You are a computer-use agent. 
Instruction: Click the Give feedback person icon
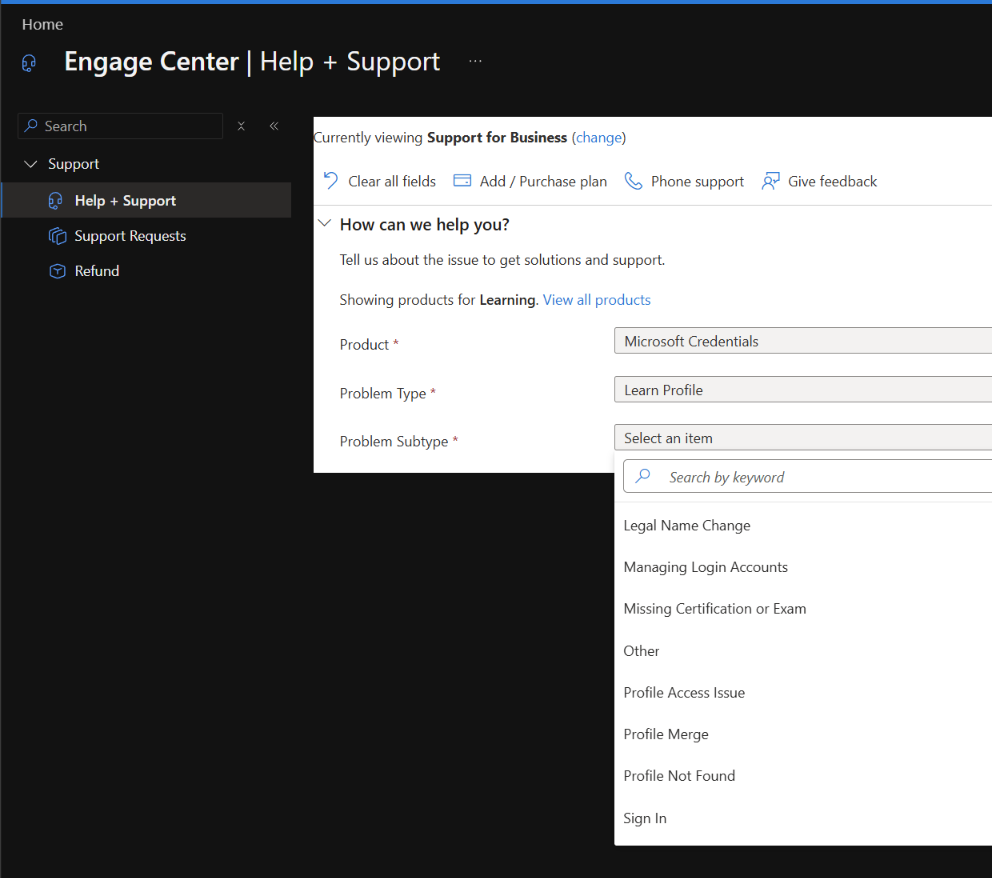pos(771,181)
